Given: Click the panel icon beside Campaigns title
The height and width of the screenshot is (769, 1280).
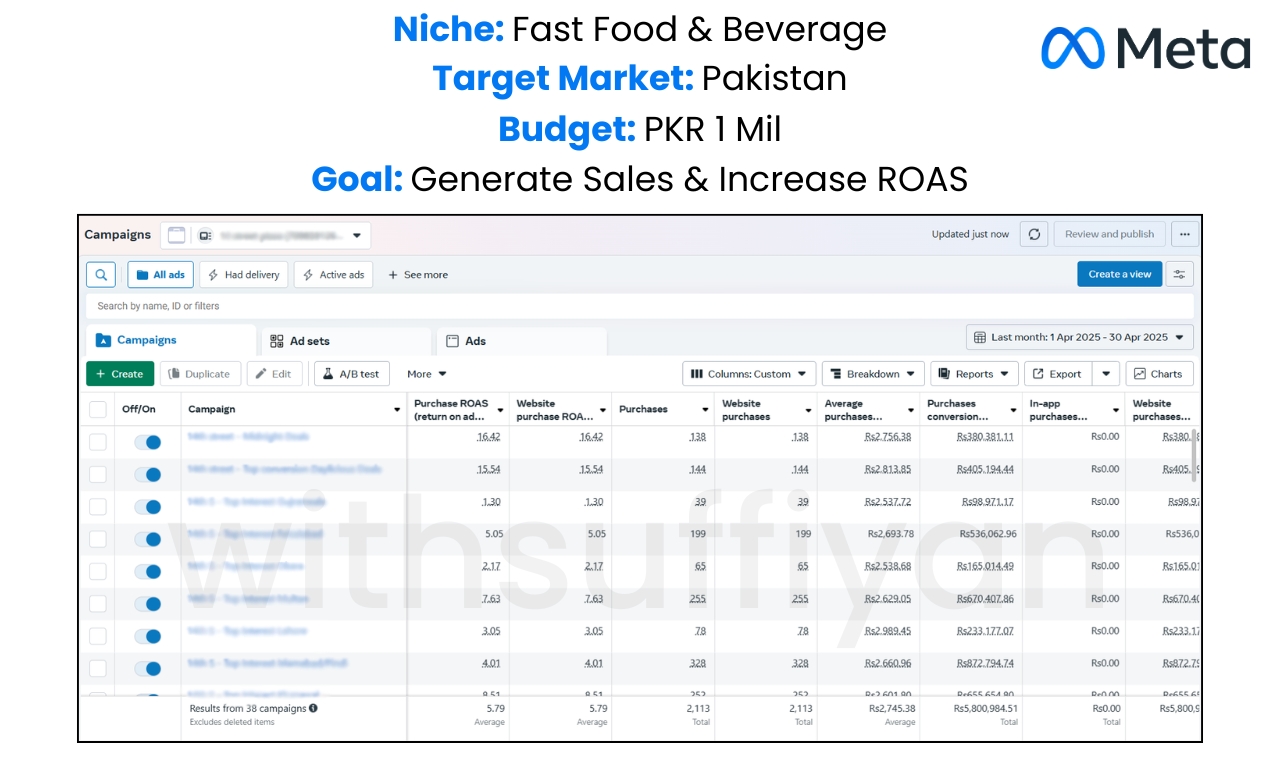Looking at the screenshot, I should [176, 235].
